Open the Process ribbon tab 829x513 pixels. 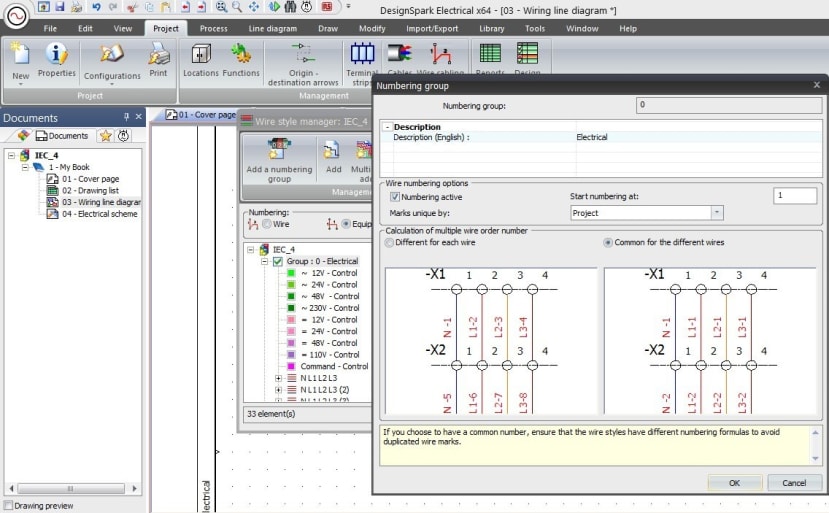pyautogui.click(x=214, y=29)
